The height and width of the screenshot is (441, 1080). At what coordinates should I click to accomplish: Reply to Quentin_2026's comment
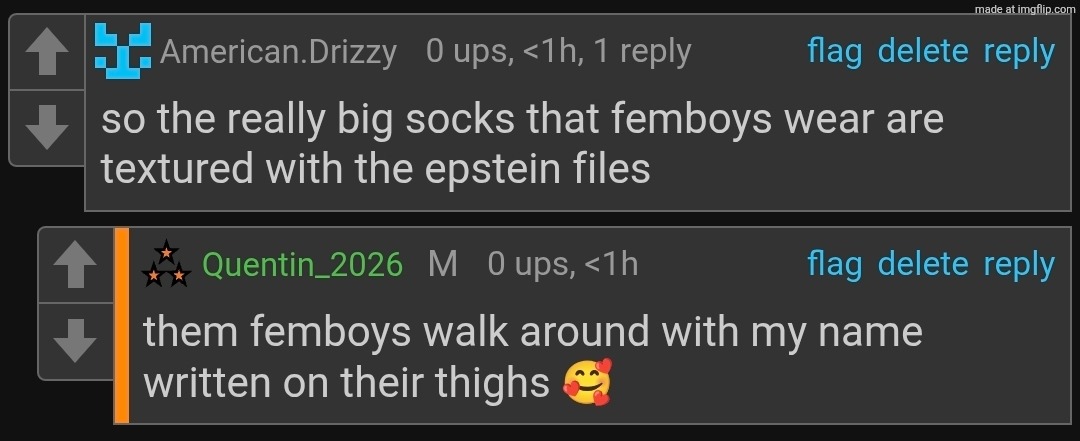tap(1019, 264)
